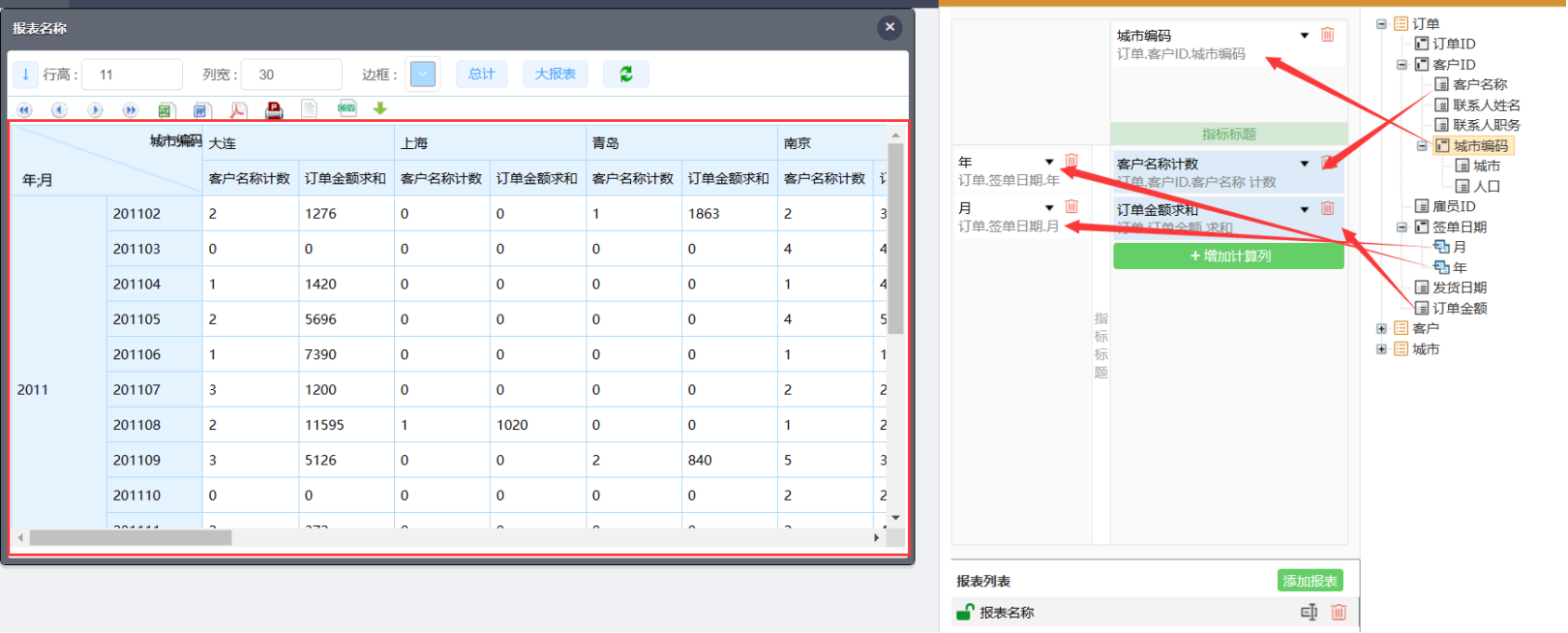Open the 月 field dropdown arrow
The height and width of the screenshot is (633, 1568).
[1049, 208]
